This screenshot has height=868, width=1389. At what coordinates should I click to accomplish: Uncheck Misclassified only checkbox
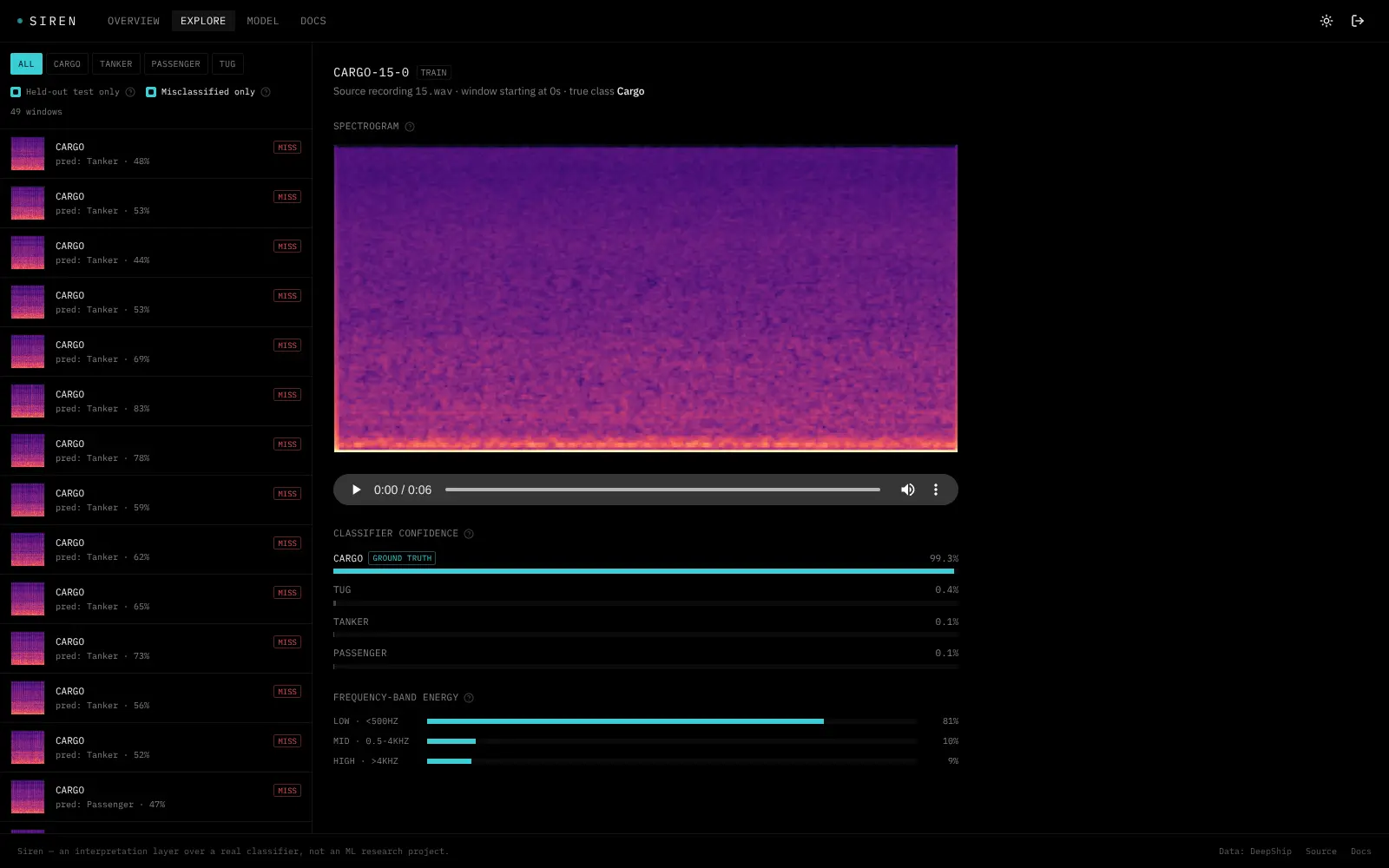click(151, 92)
